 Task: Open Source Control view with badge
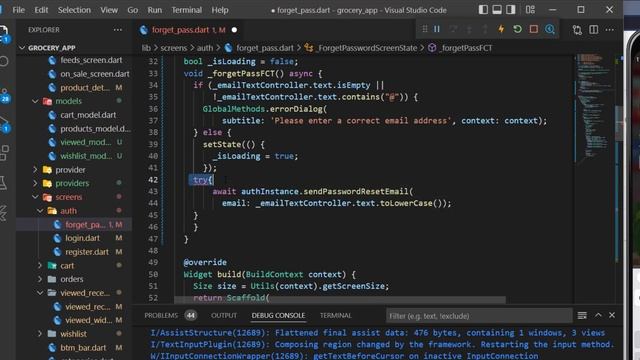coord(4,95)
